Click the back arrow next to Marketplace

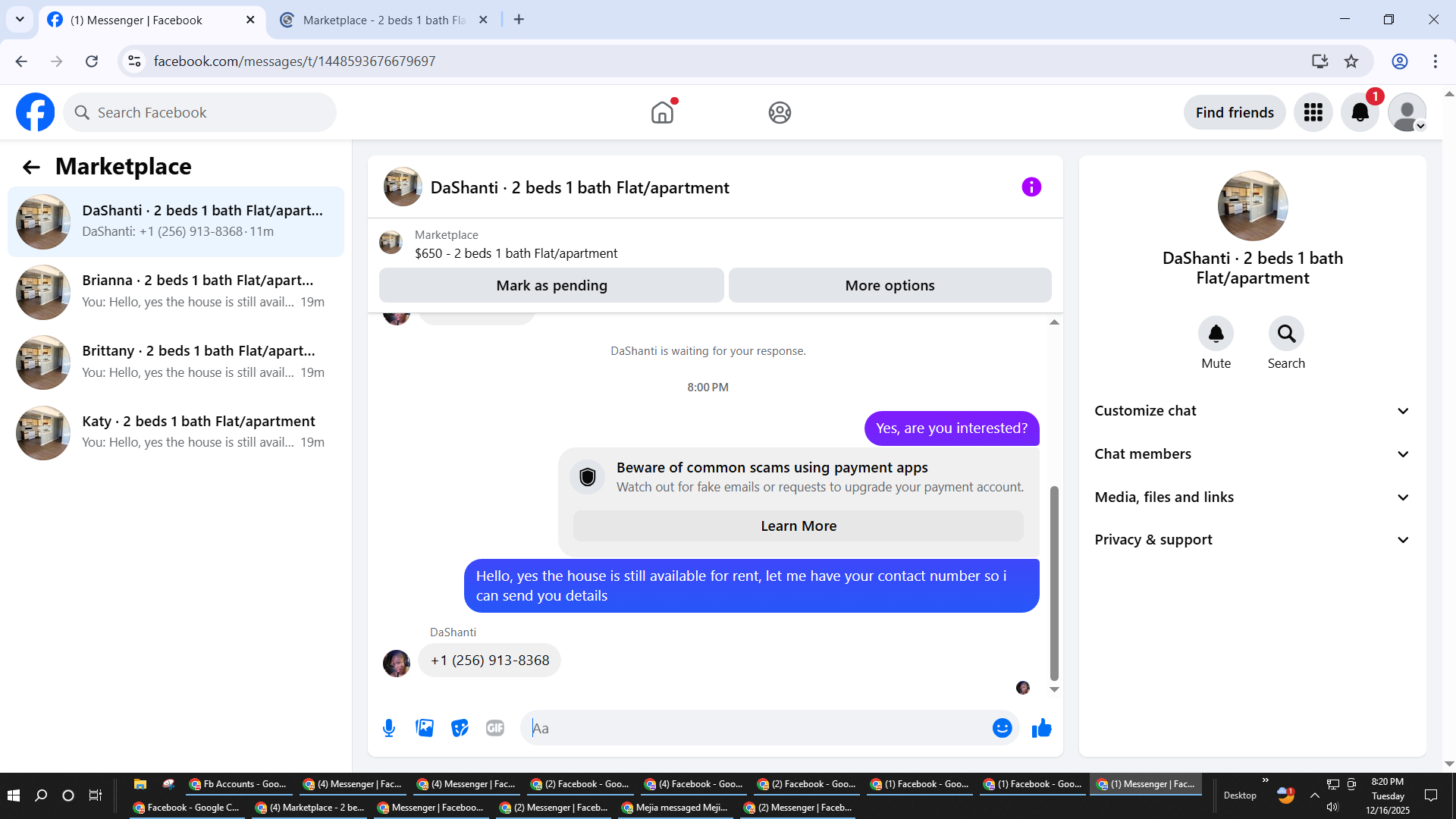pyautogui.click(x=31, y=167)
